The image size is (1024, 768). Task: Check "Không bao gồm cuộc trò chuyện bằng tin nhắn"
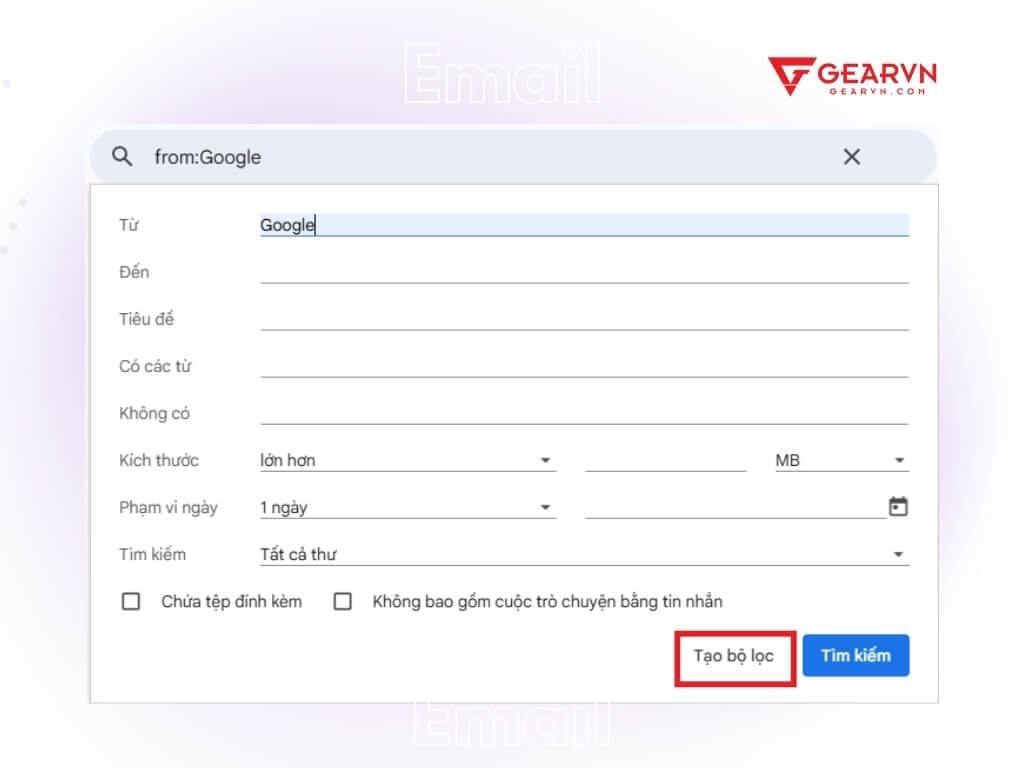click(x=342, y=601)
